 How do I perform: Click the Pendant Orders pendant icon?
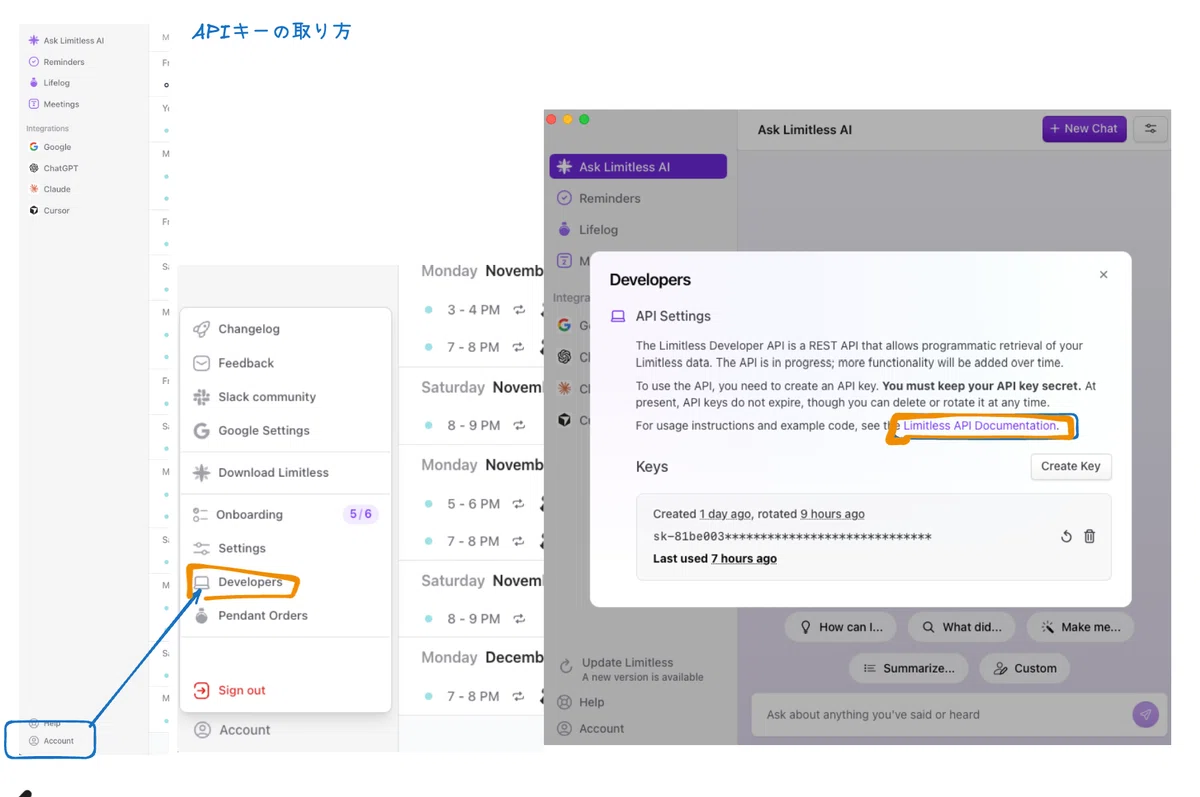tap(201, 616)
